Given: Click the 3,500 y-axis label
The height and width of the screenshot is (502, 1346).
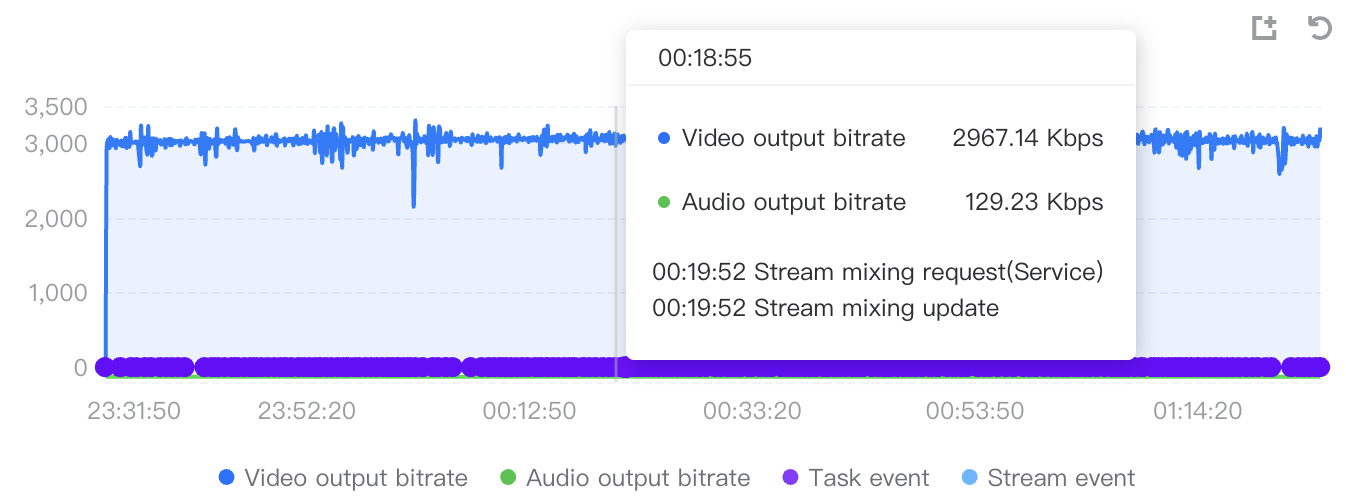Looking at the screenshot, I should click(x=54, y=106).
